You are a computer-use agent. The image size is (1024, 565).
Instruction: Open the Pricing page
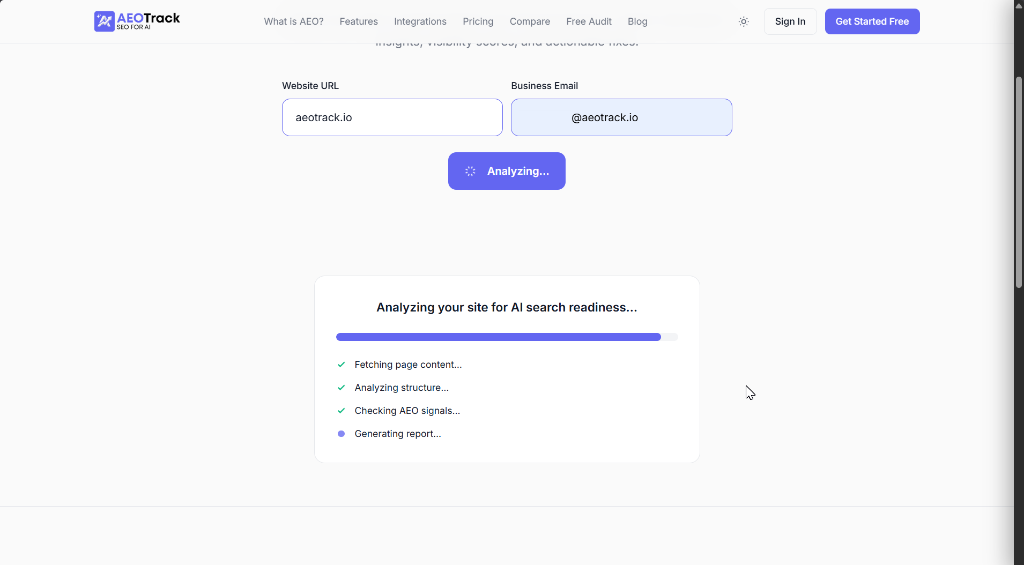pyautogui.click(x=478, y=22)
